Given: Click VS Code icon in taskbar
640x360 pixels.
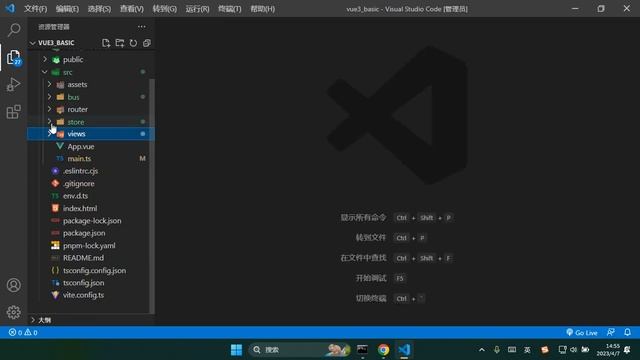Looking at the screenshot, I should tap(404, 350).
